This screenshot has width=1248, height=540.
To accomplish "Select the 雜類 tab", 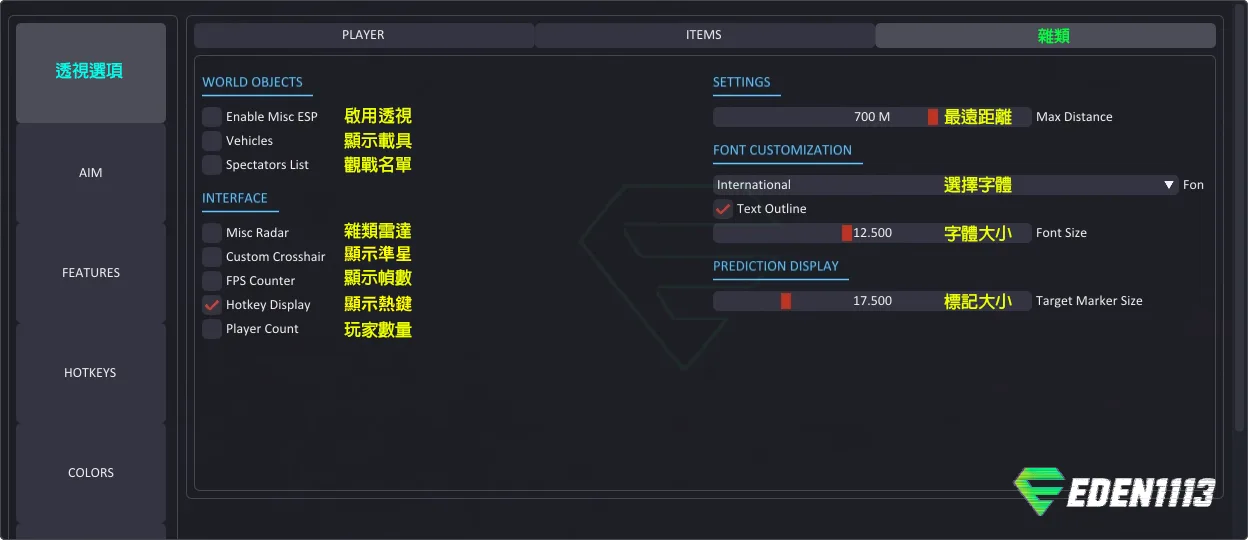I will [x=1045, y=35].
